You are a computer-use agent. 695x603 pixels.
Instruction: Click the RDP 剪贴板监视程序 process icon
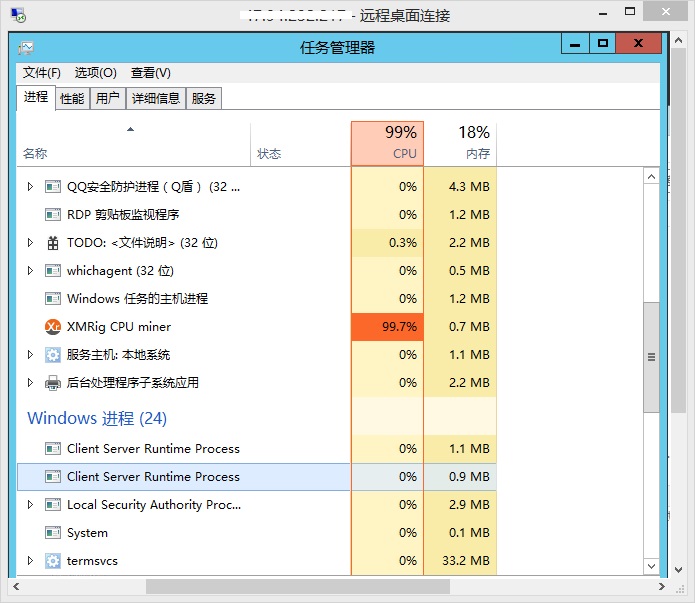pyautogui.click(x=53, y=215)
